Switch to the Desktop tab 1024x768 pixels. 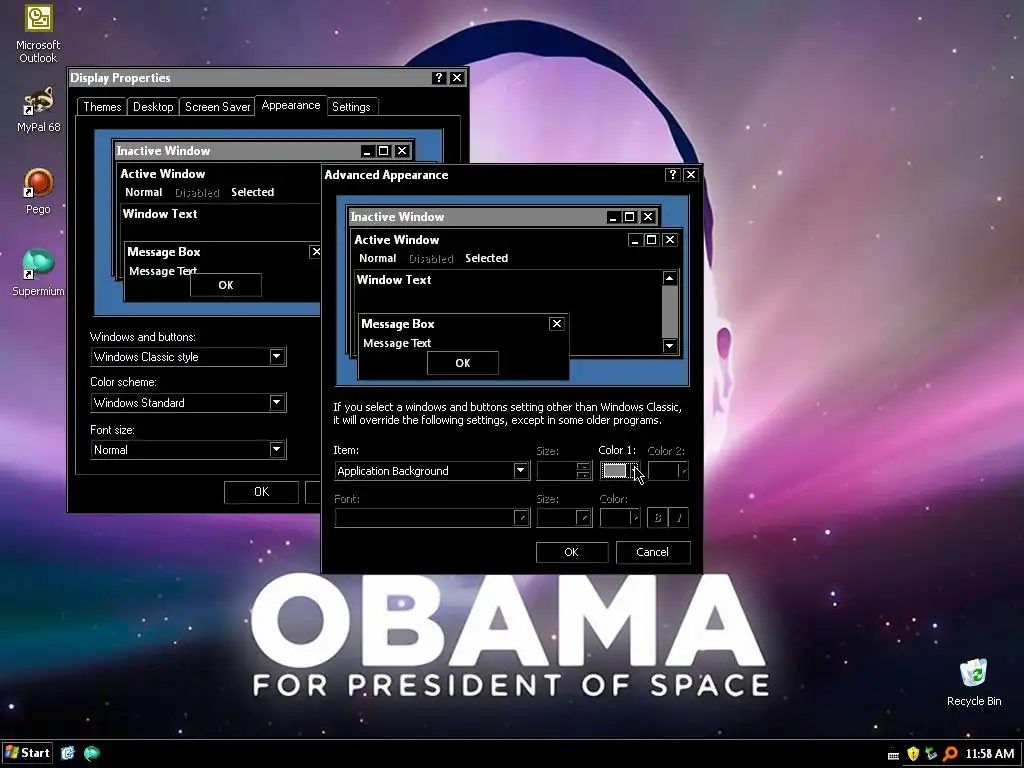click(153, 106)
